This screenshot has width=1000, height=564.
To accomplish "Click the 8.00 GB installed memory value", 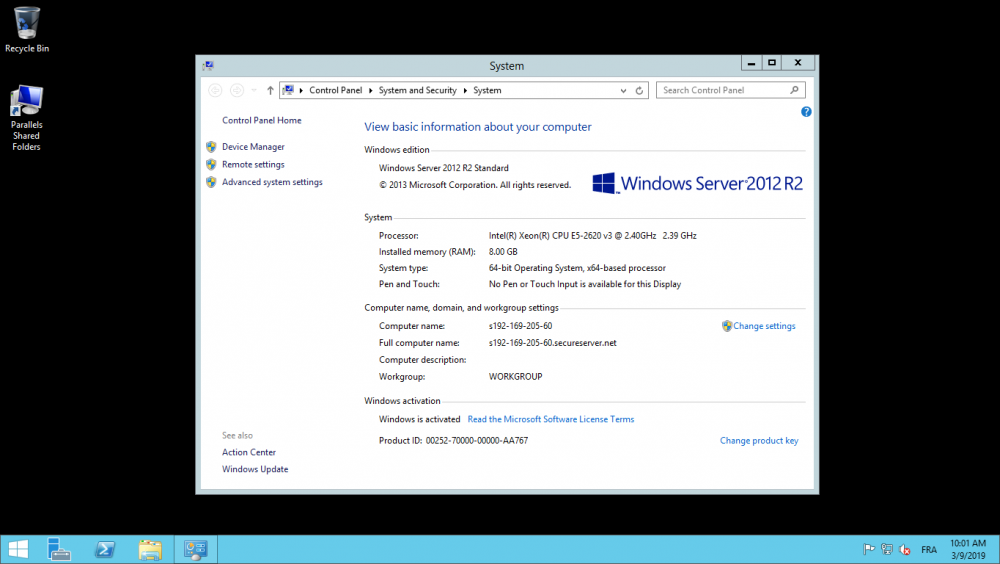I will pos(503,252).
